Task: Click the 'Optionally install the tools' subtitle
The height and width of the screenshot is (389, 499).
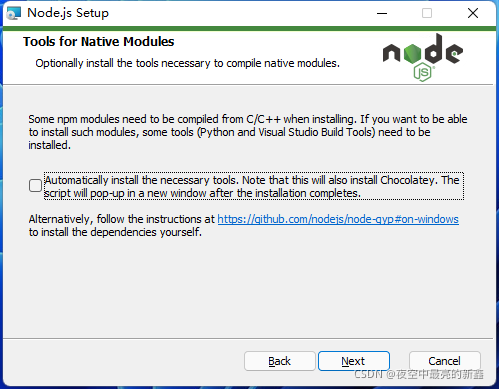Action: (x=187, y=63)
